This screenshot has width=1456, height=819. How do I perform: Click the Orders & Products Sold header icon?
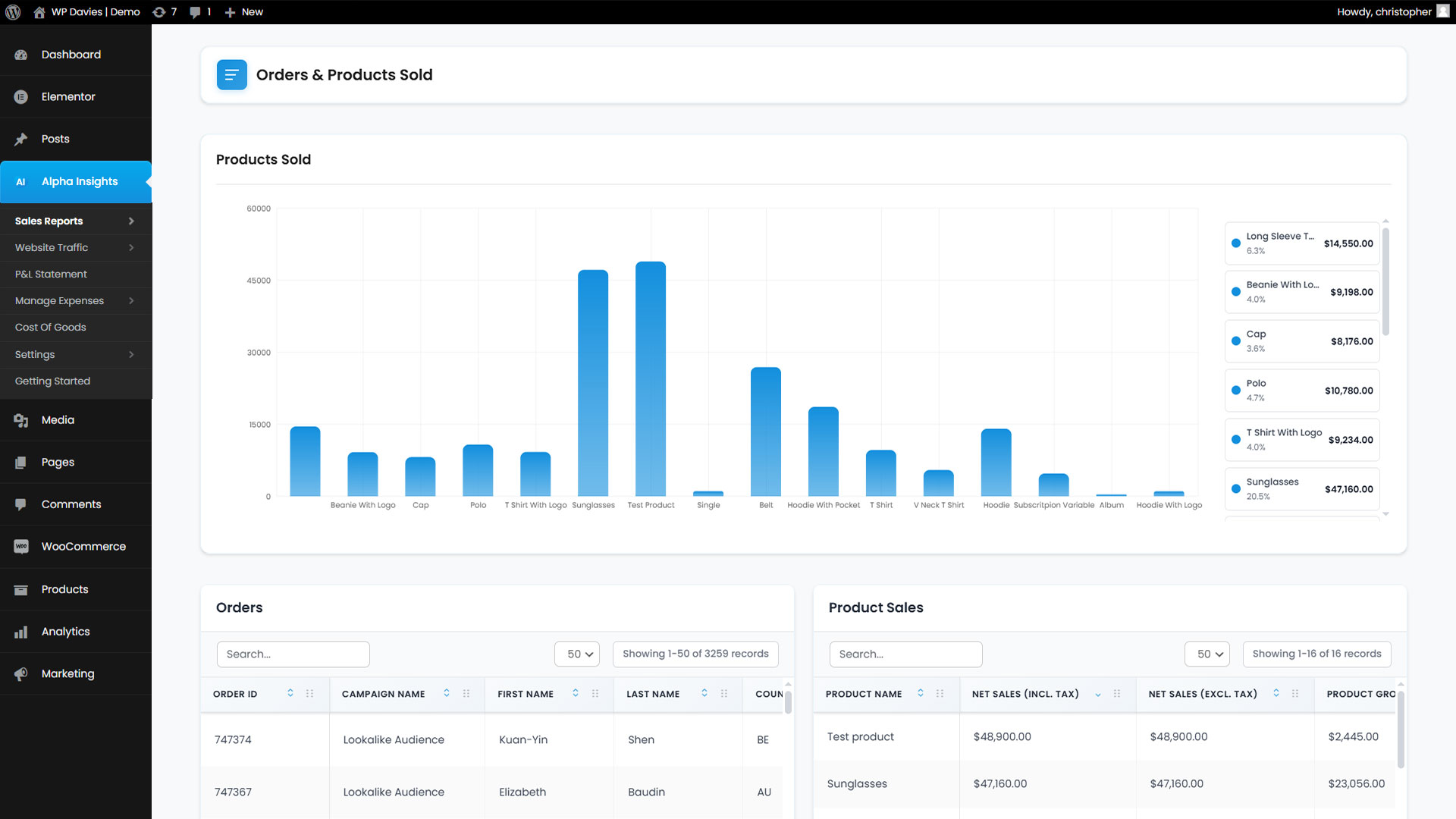(232, 75)
